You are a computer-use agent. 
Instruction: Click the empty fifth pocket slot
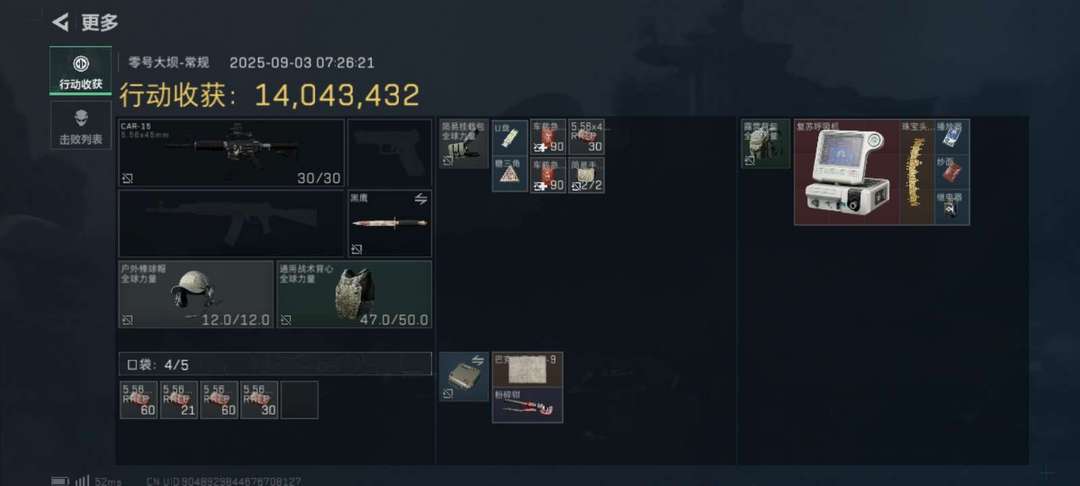point(300,400)
